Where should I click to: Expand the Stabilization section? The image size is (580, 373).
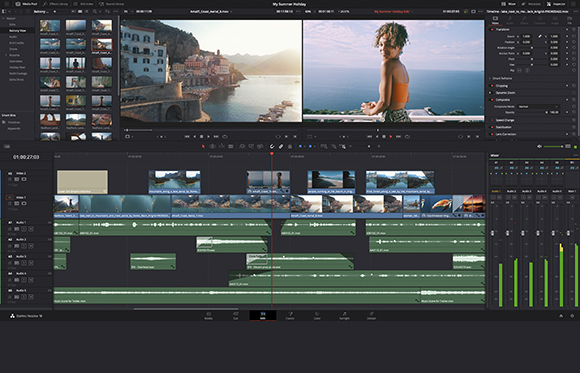point(504,127)
